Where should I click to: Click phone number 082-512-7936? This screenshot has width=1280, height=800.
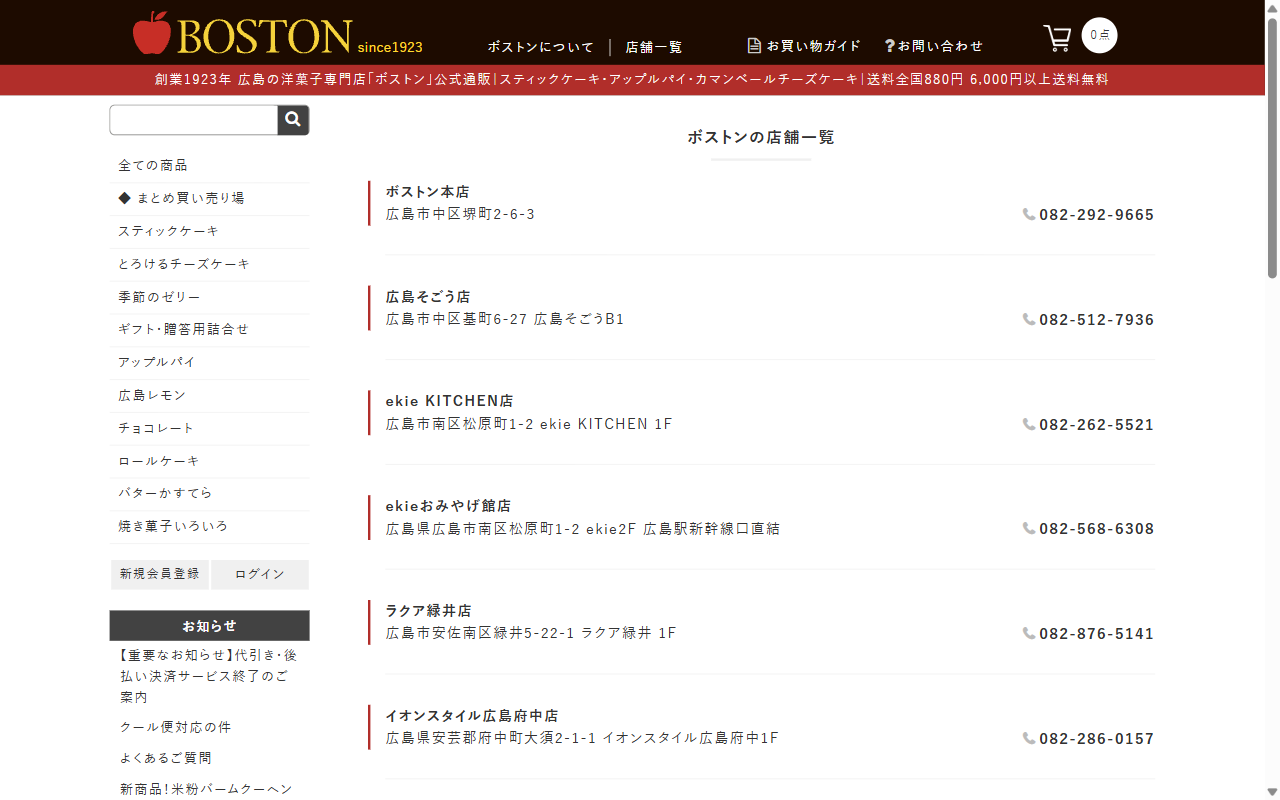click(x=1096, y=320)
